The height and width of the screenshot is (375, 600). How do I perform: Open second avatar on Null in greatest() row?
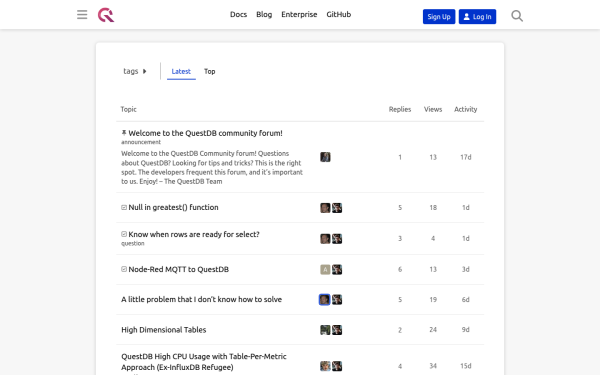(x=337, y=208)
